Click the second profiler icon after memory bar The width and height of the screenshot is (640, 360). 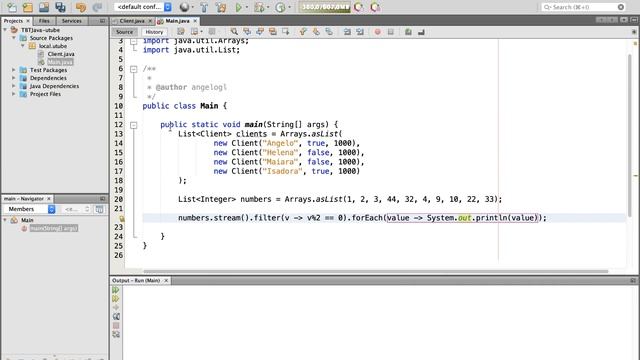click(x=375, y=7)
